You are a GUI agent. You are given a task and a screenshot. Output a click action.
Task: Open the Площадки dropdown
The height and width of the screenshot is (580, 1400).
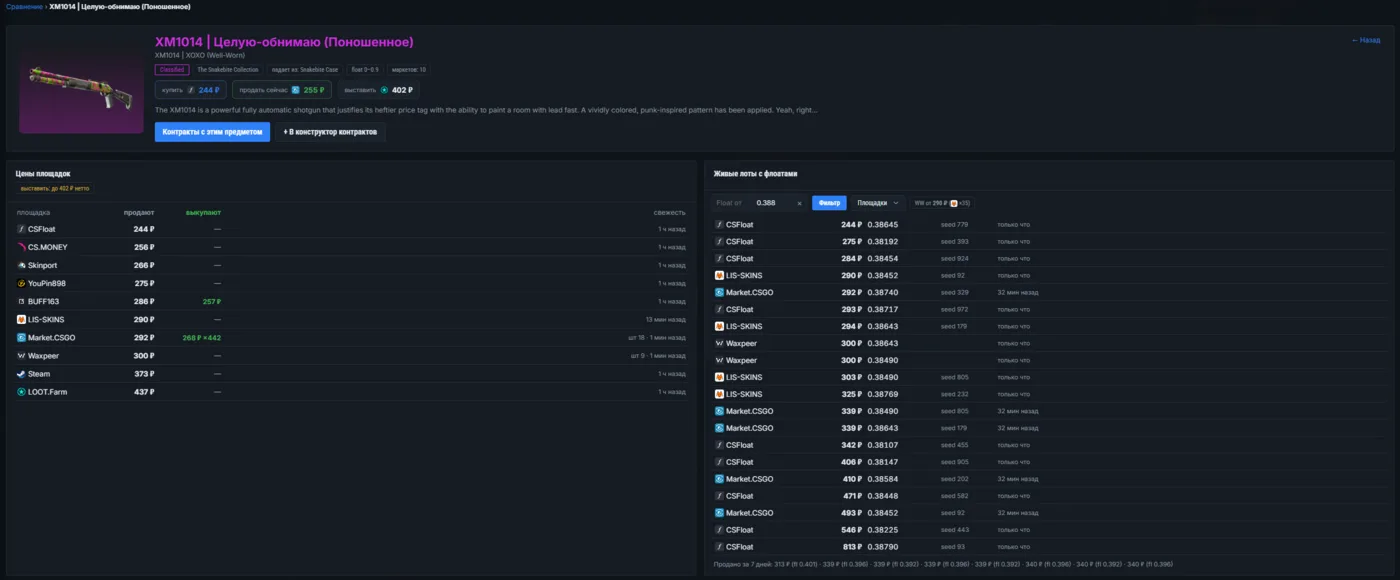pyautogui.click(x=877, y=203)
